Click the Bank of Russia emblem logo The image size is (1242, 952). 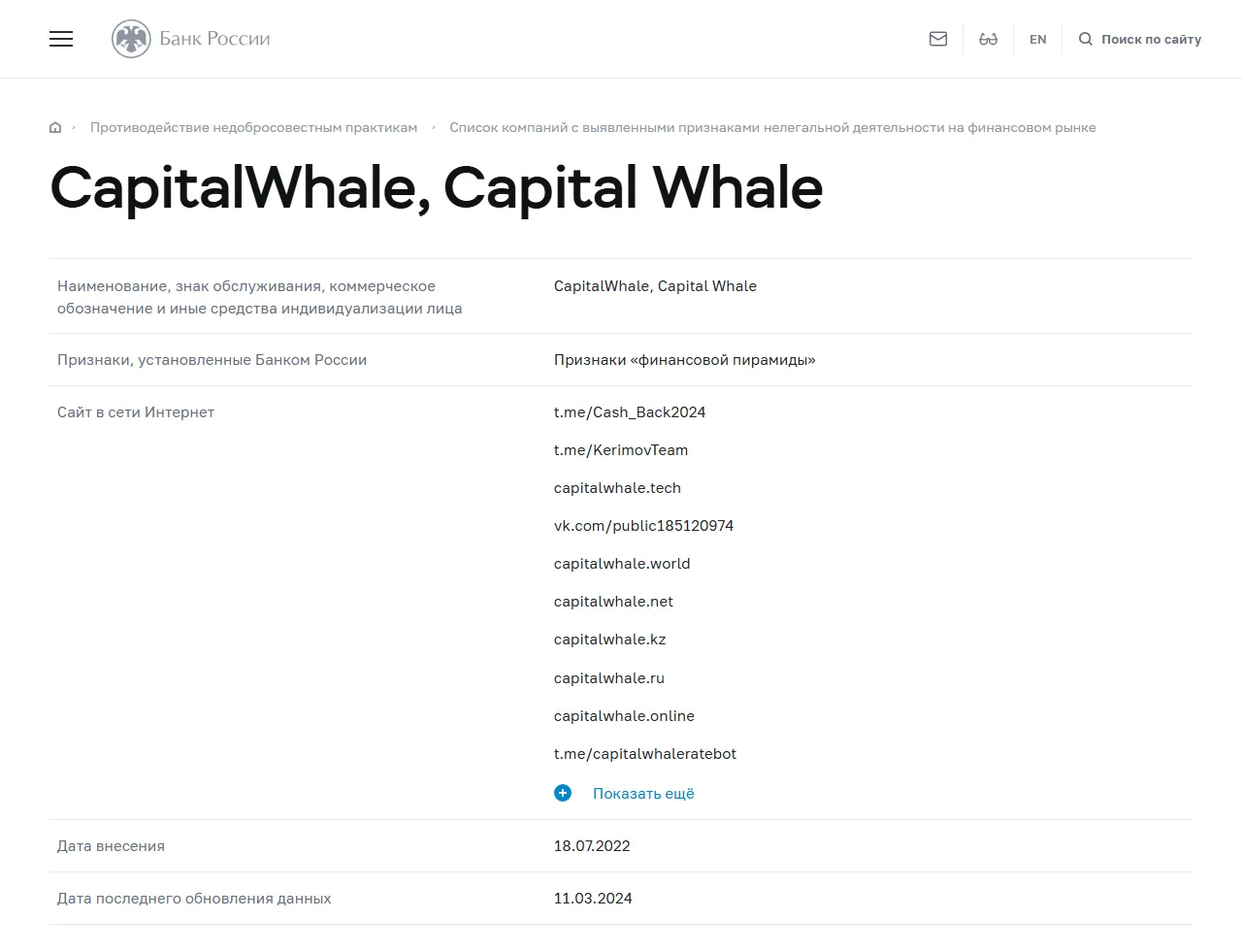coord(131,39)
